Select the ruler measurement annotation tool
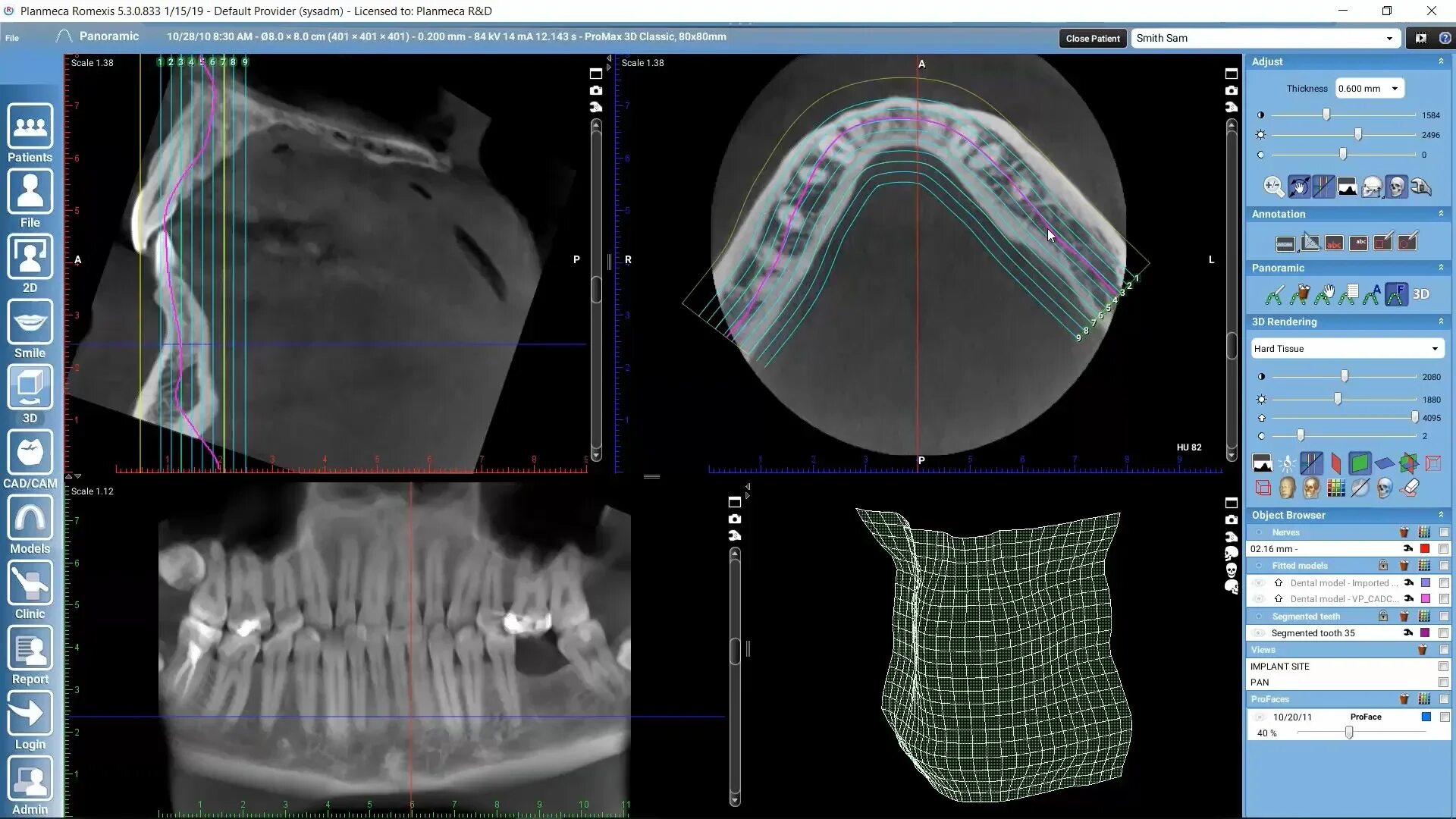 [x=1285, y=243]
